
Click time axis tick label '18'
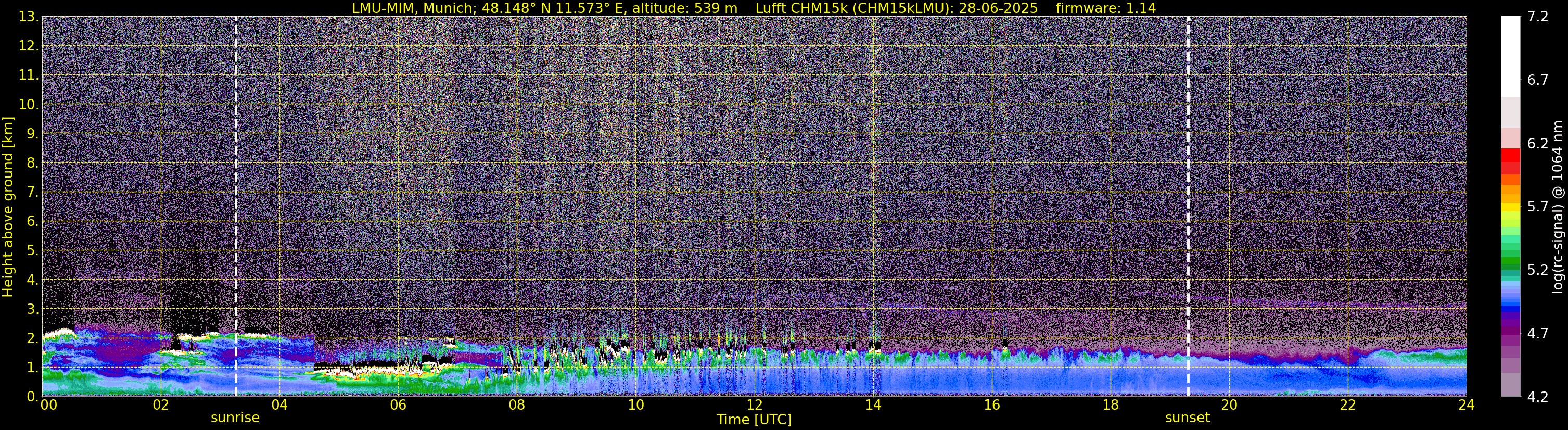(x=1110, y=405)
